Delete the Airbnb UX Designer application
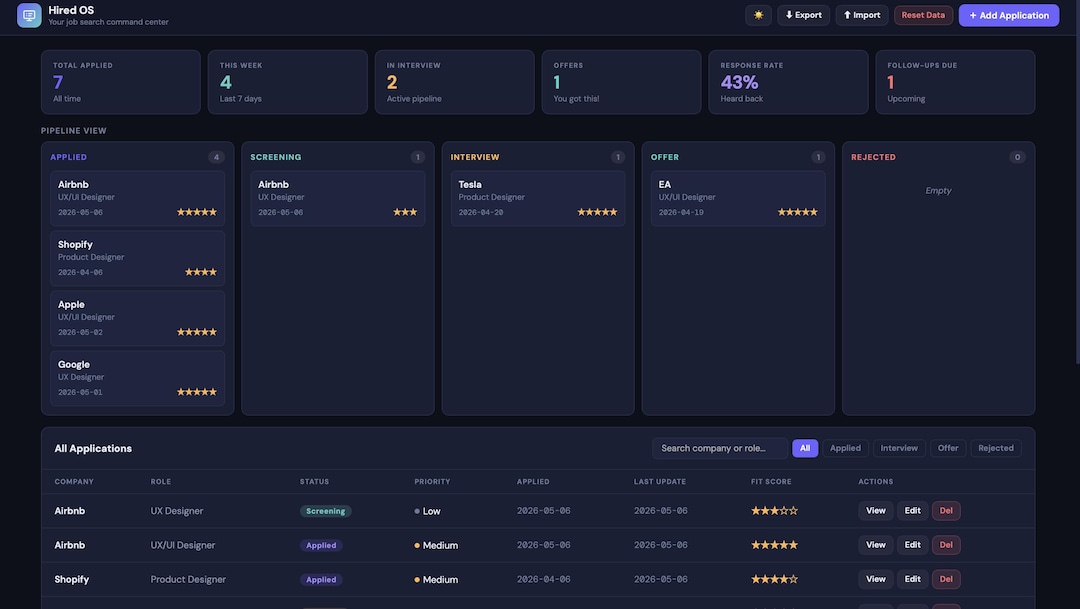The image size is (1080, 609). (x=946, y=510)
